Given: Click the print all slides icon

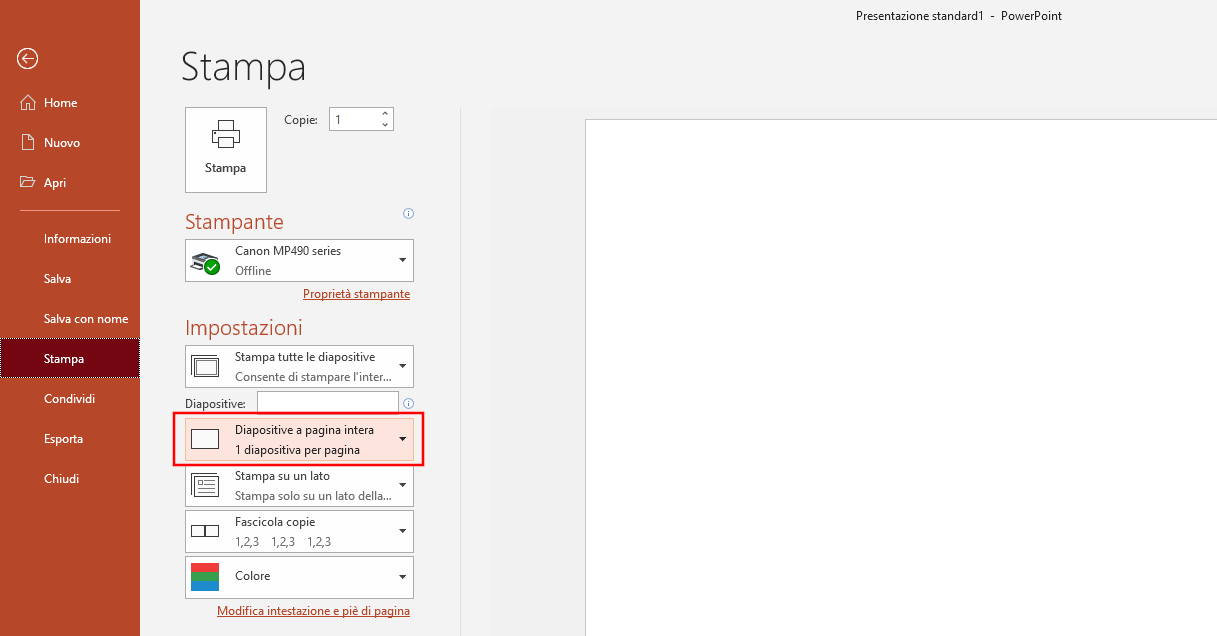Looking at the screenshot, I should (205, 366).
